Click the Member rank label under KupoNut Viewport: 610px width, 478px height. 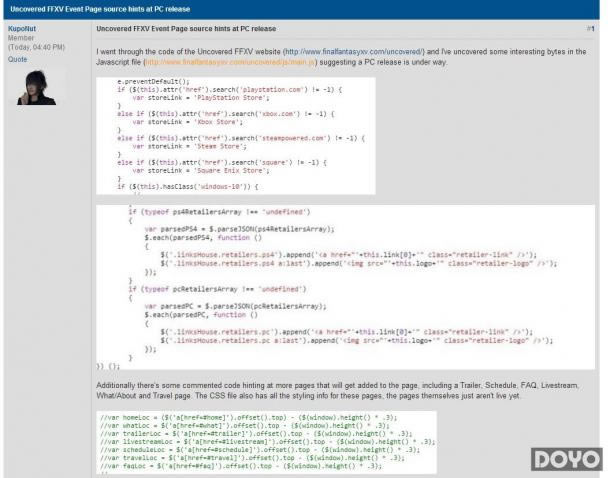[21, 38]
